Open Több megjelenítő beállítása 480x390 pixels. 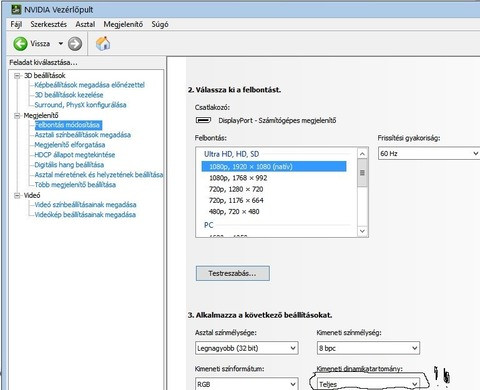point(75,185)
